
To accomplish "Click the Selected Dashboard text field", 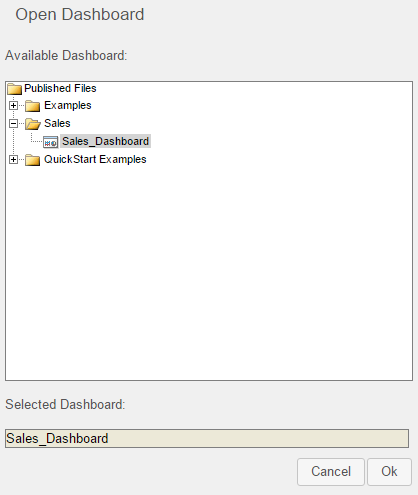I will click(207, 438).
